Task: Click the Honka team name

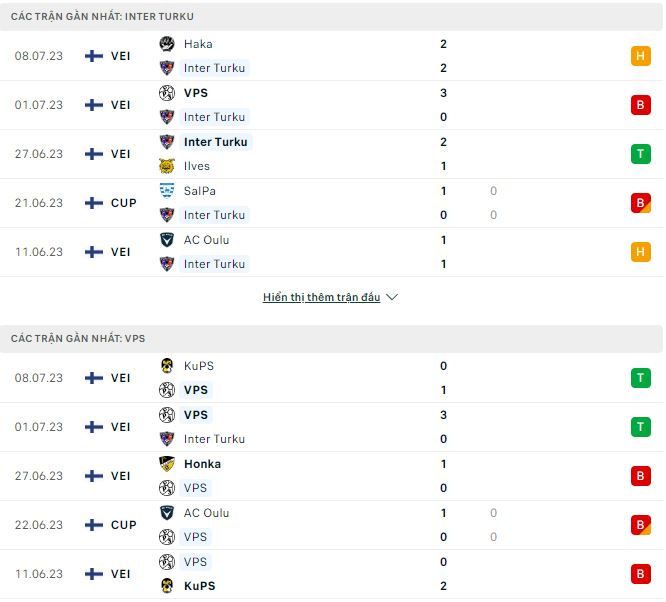Action: point(202,464)
